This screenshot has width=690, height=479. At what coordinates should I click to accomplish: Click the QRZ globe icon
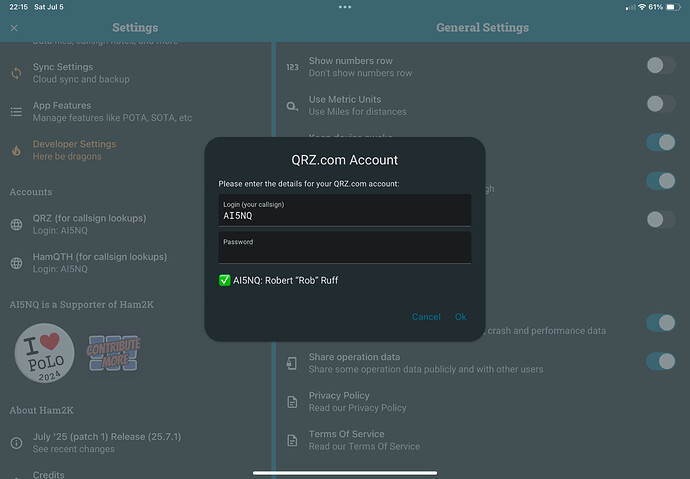(x=16, y=224)
